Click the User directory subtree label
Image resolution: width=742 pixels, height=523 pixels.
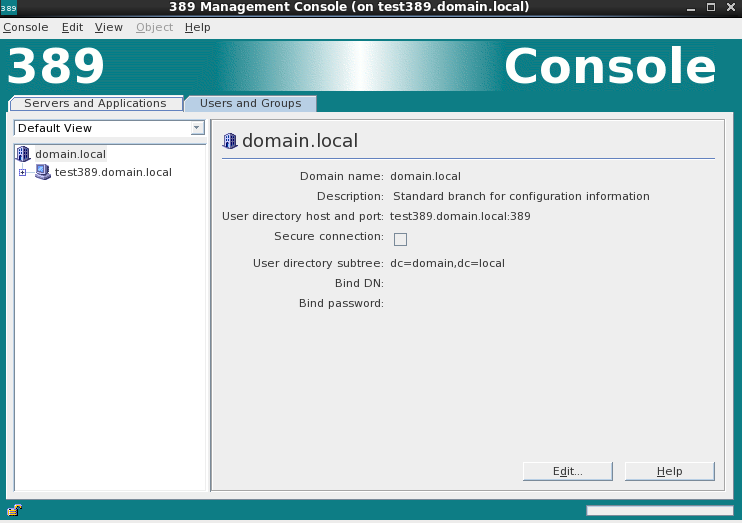pyautogui.click(x=318, y=263)
